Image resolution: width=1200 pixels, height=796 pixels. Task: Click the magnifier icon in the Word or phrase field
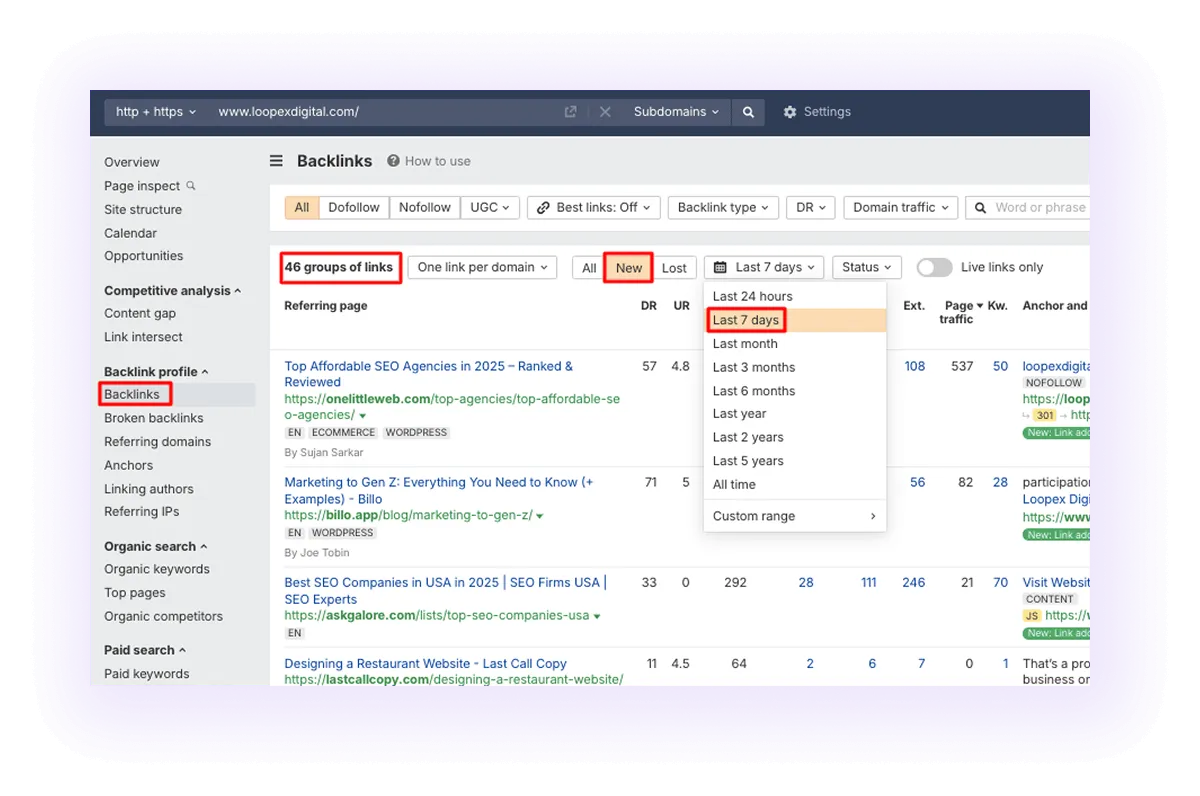(x=980, y=207)
